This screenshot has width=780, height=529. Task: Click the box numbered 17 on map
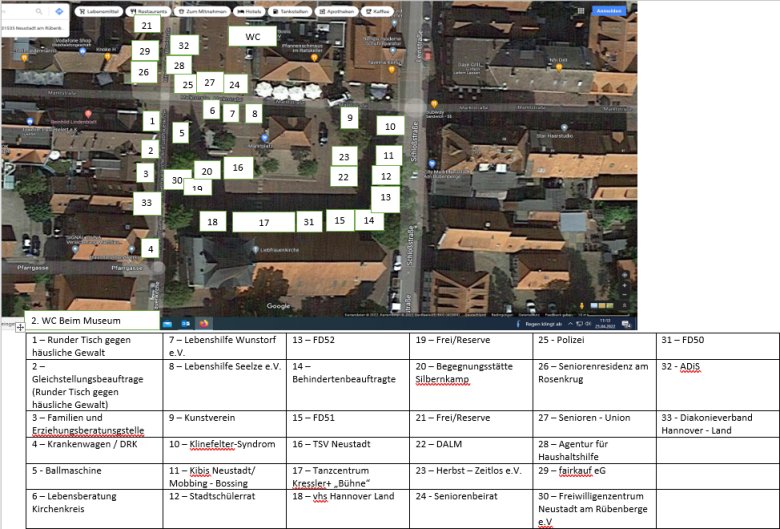pos(263,222)
